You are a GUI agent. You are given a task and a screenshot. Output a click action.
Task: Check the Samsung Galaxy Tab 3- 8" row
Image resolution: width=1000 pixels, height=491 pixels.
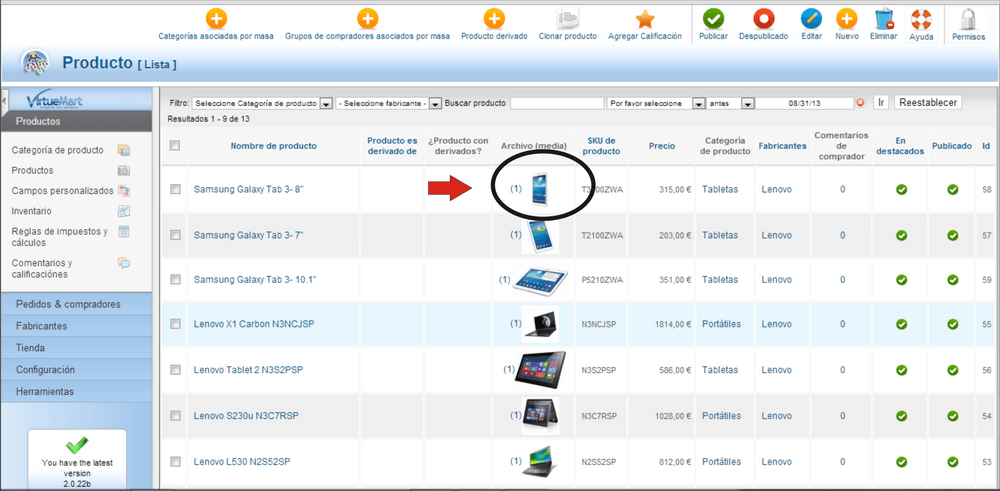coord(175,189)
